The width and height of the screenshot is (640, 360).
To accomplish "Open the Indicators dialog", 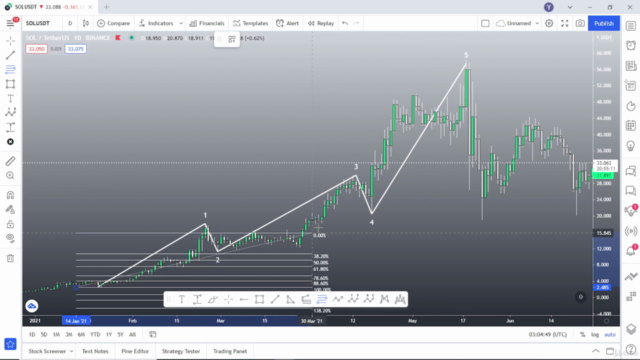I will [x=156, y=23].
